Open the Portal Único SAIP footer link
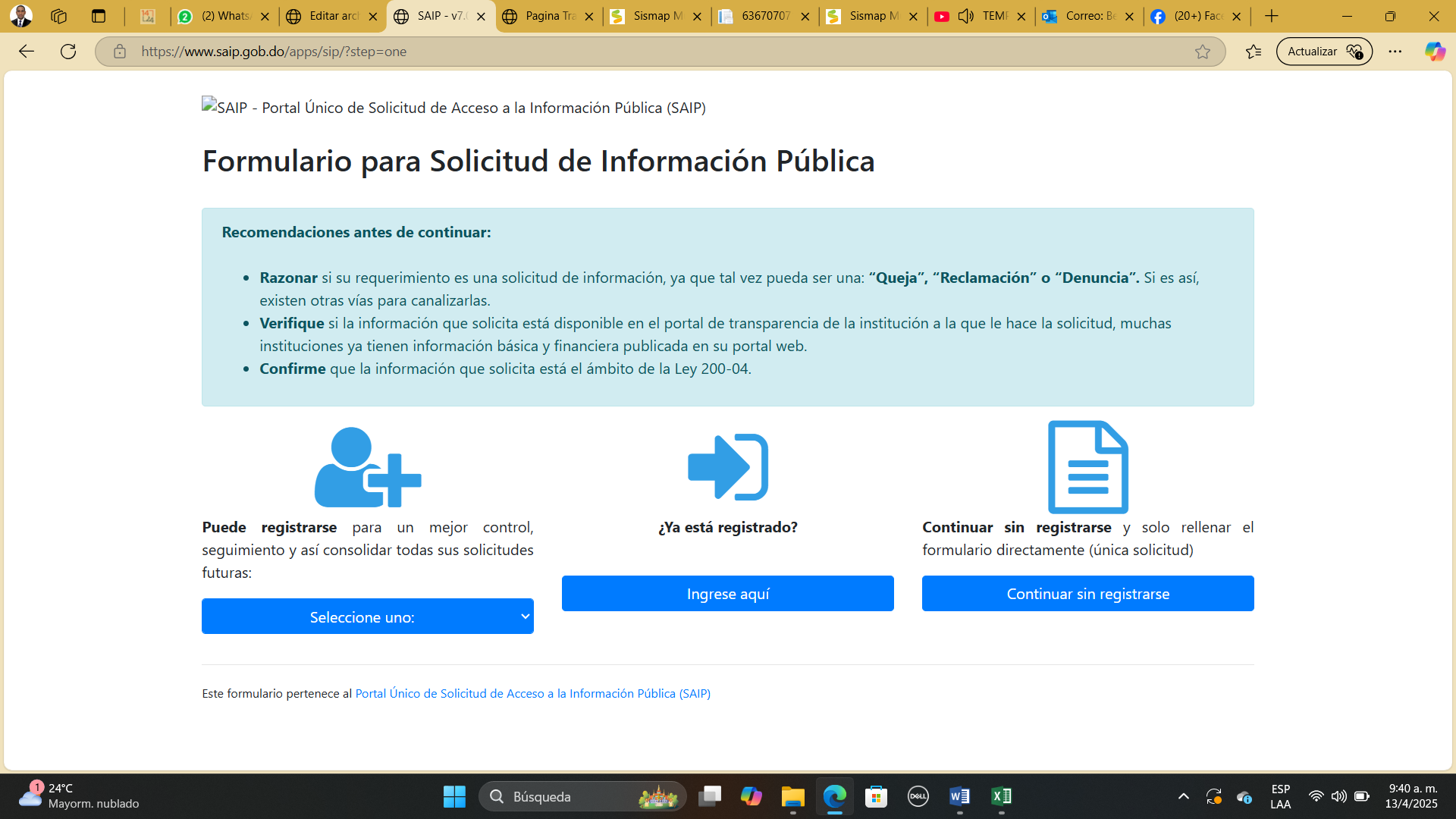Screen dimensions: 1456x819 coord(532,693)
